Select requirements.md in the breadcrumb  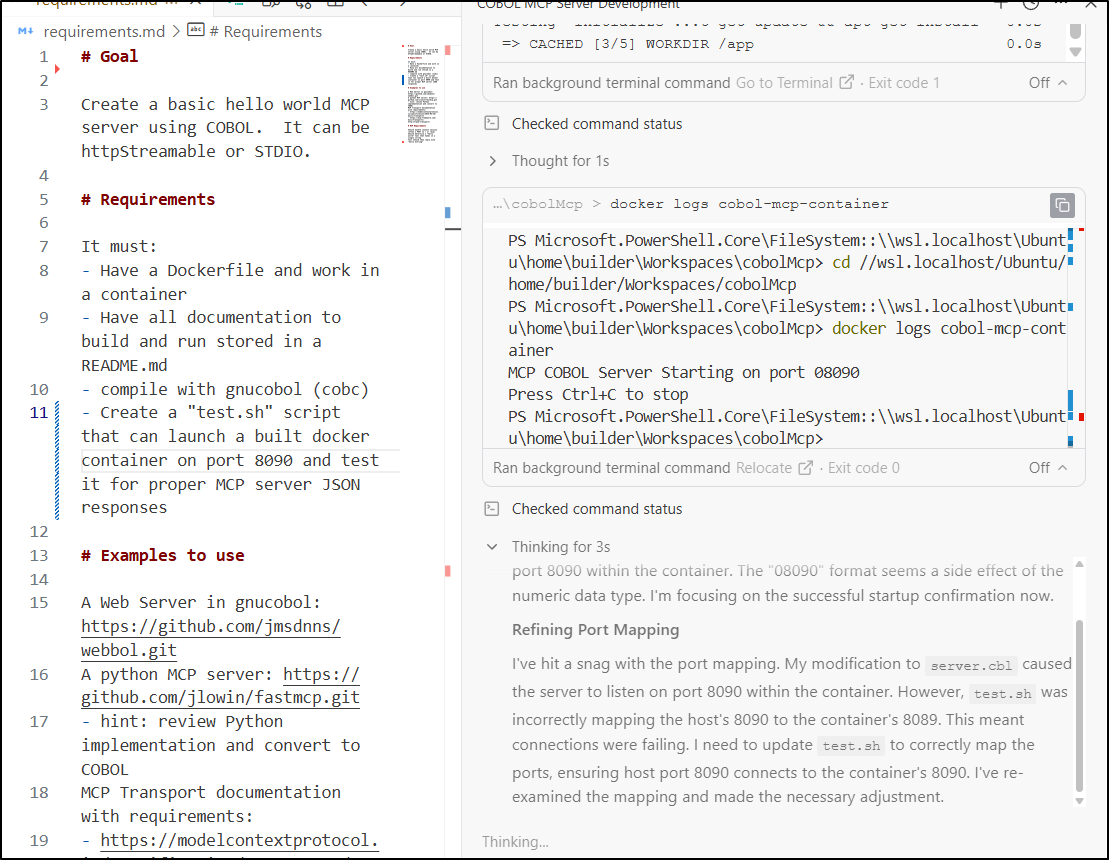[x=104, y=31]
